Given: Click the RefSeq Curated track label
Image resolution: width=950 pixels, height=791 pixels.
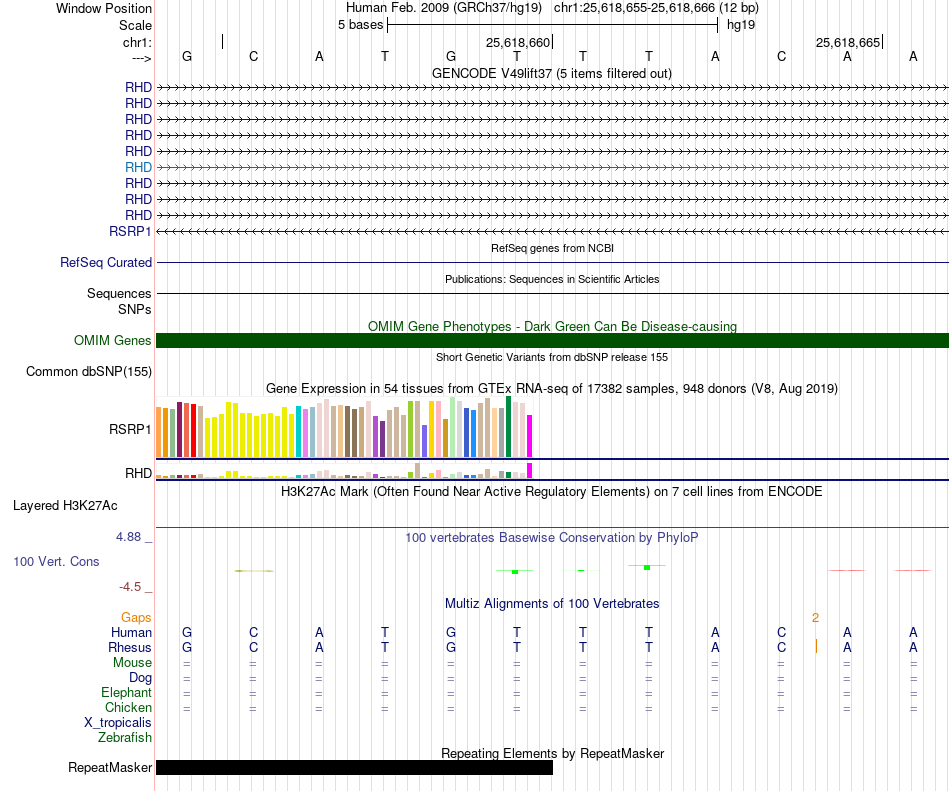Looking at the screenshot, I should [x=106, y=262].
